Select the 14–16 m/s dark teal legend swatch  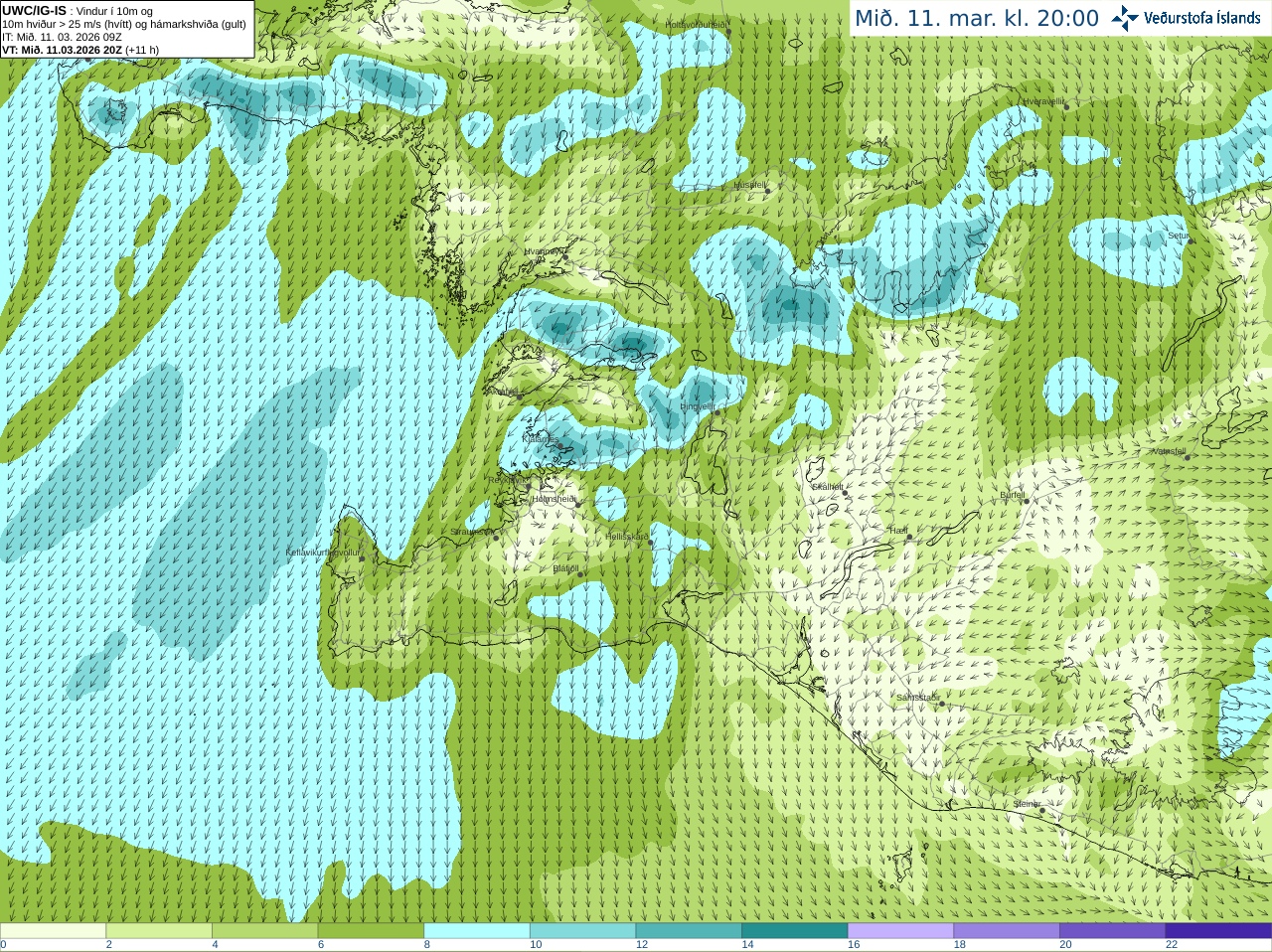[x=795, y=931]
